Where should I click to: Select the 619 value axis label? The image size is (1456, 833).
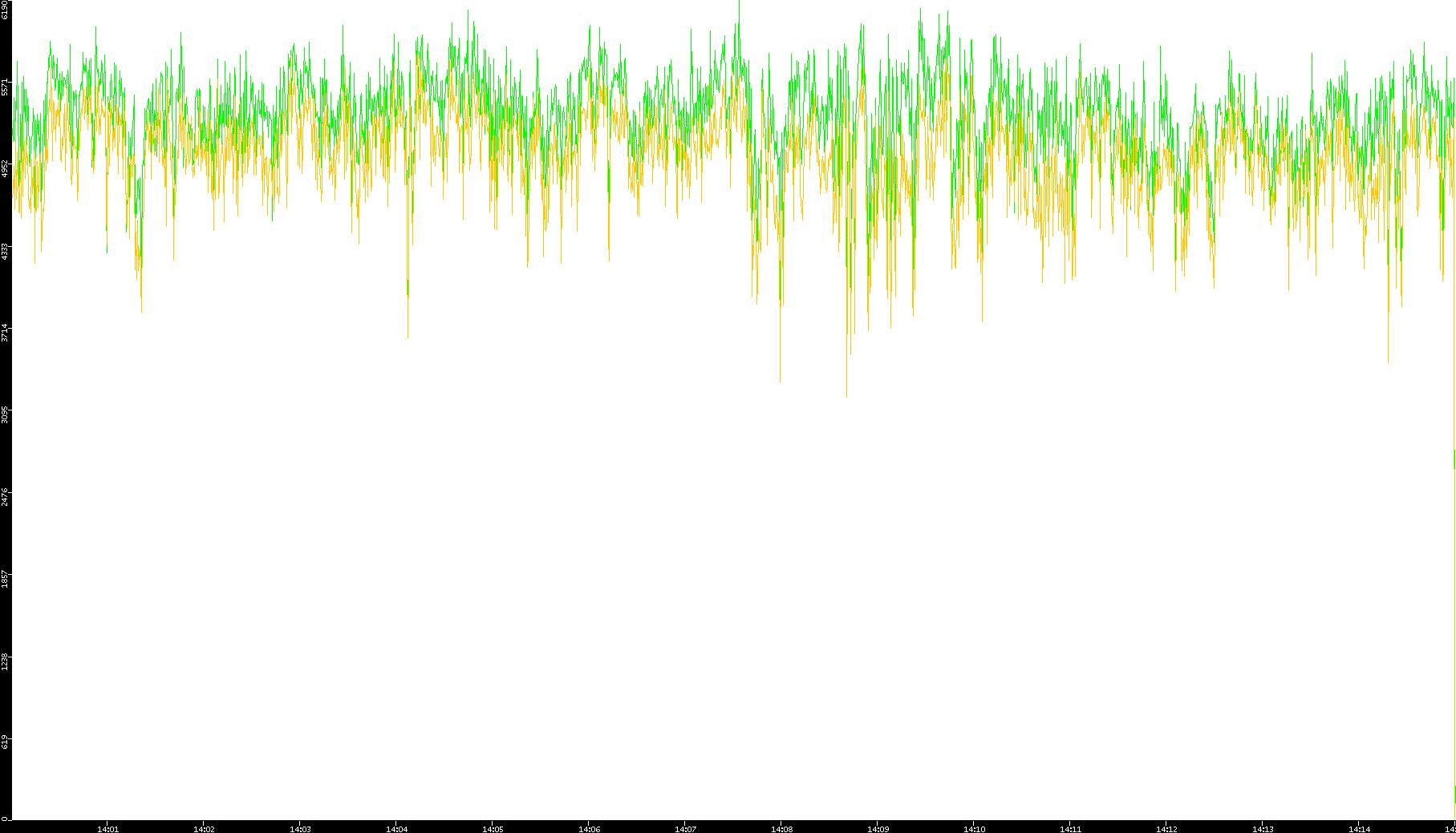pyautogui.click(x=5, y=742)
